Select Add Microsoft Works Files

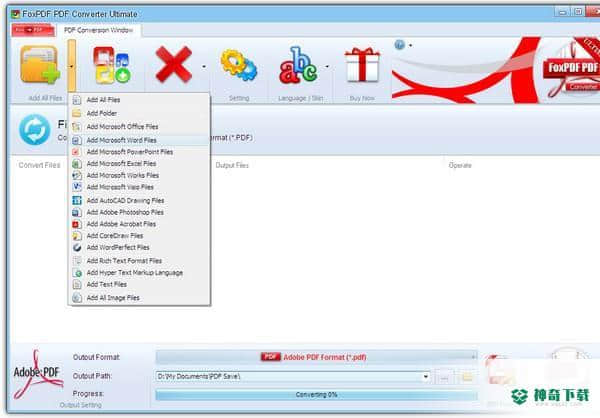pos(139,175)
